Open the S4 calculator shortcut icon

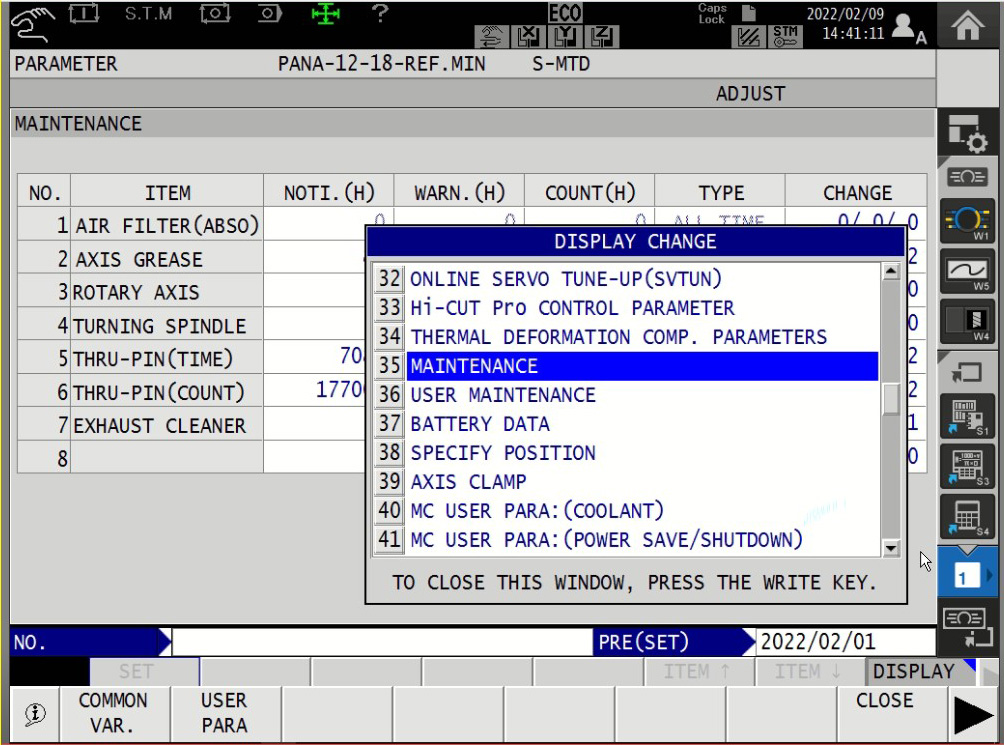coord(968,518)
